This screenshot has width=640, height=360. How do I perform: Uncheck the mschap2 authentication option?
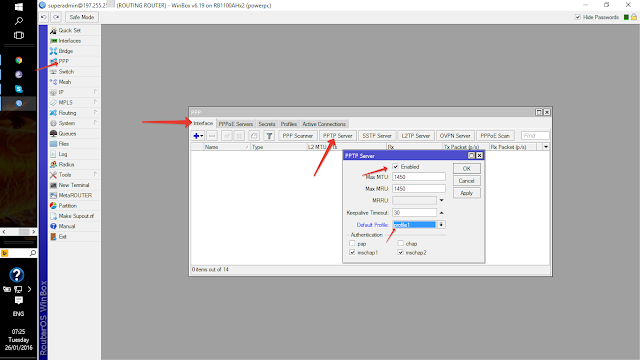pos(400,253)
